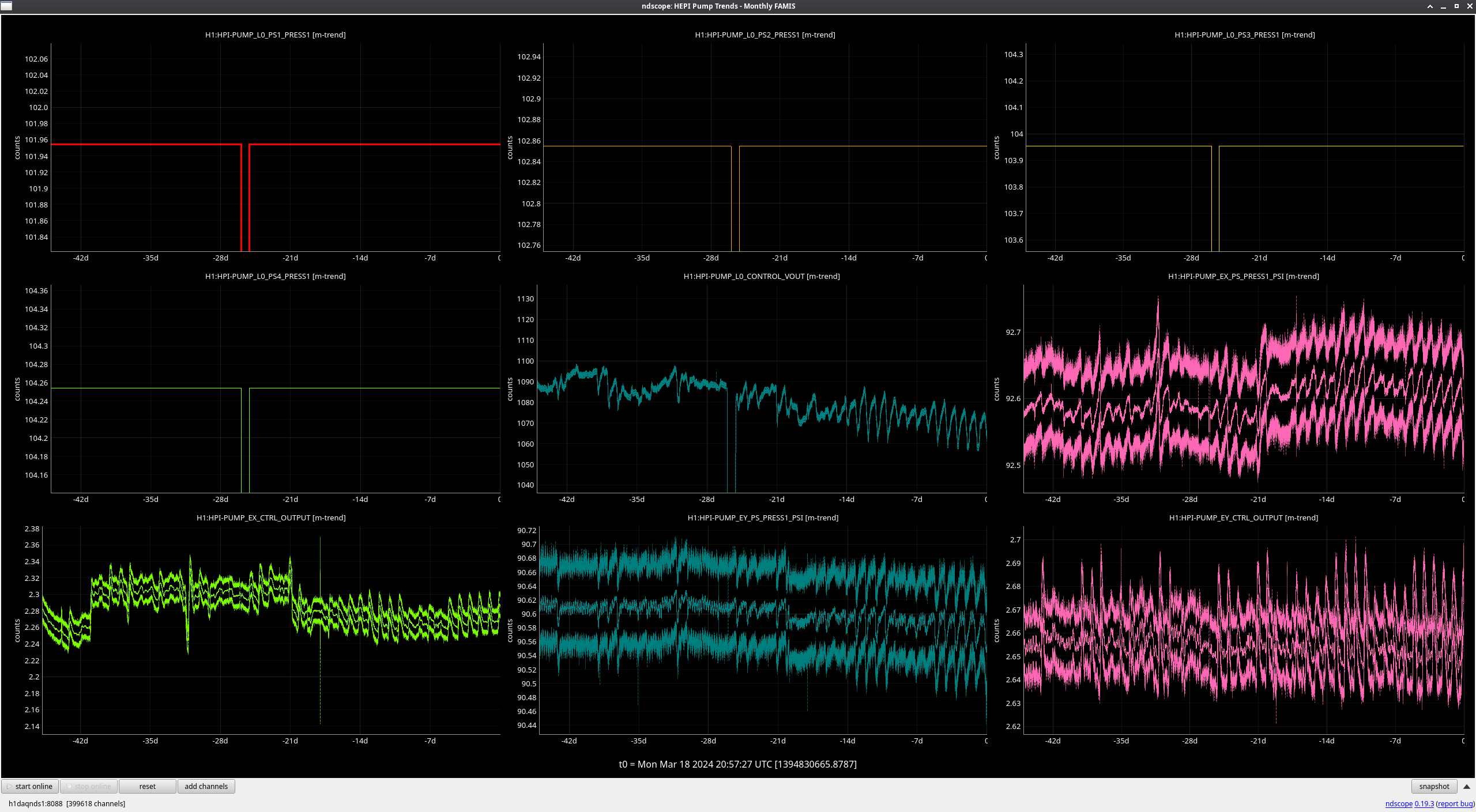Shade window with the up-arrow icon
This screenshot has width=1476, height=812.
click(x=1430, y=6)
